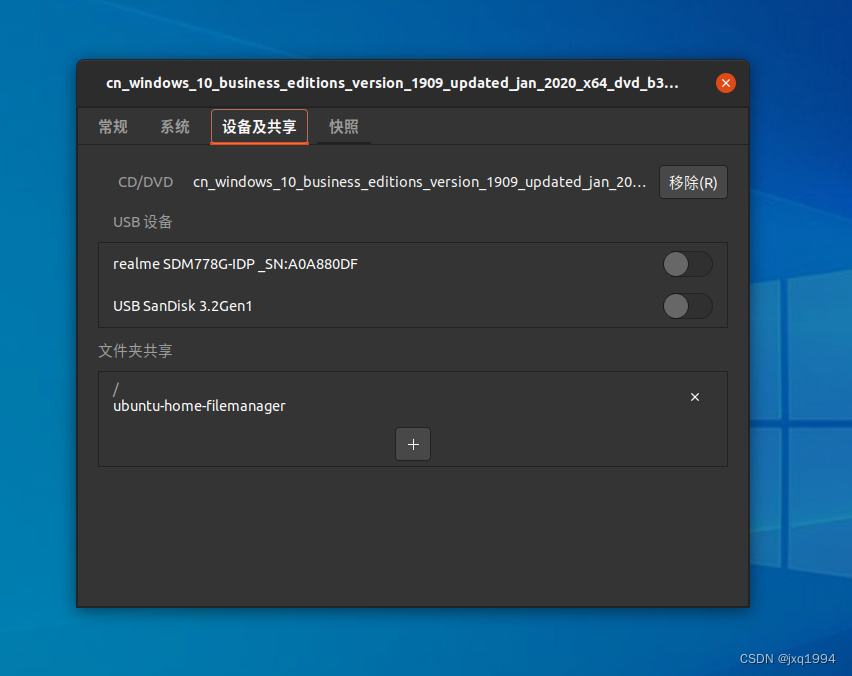852x676 pixels.
Task: Select the 设备及共享 tab
Action: pos(259,127)
